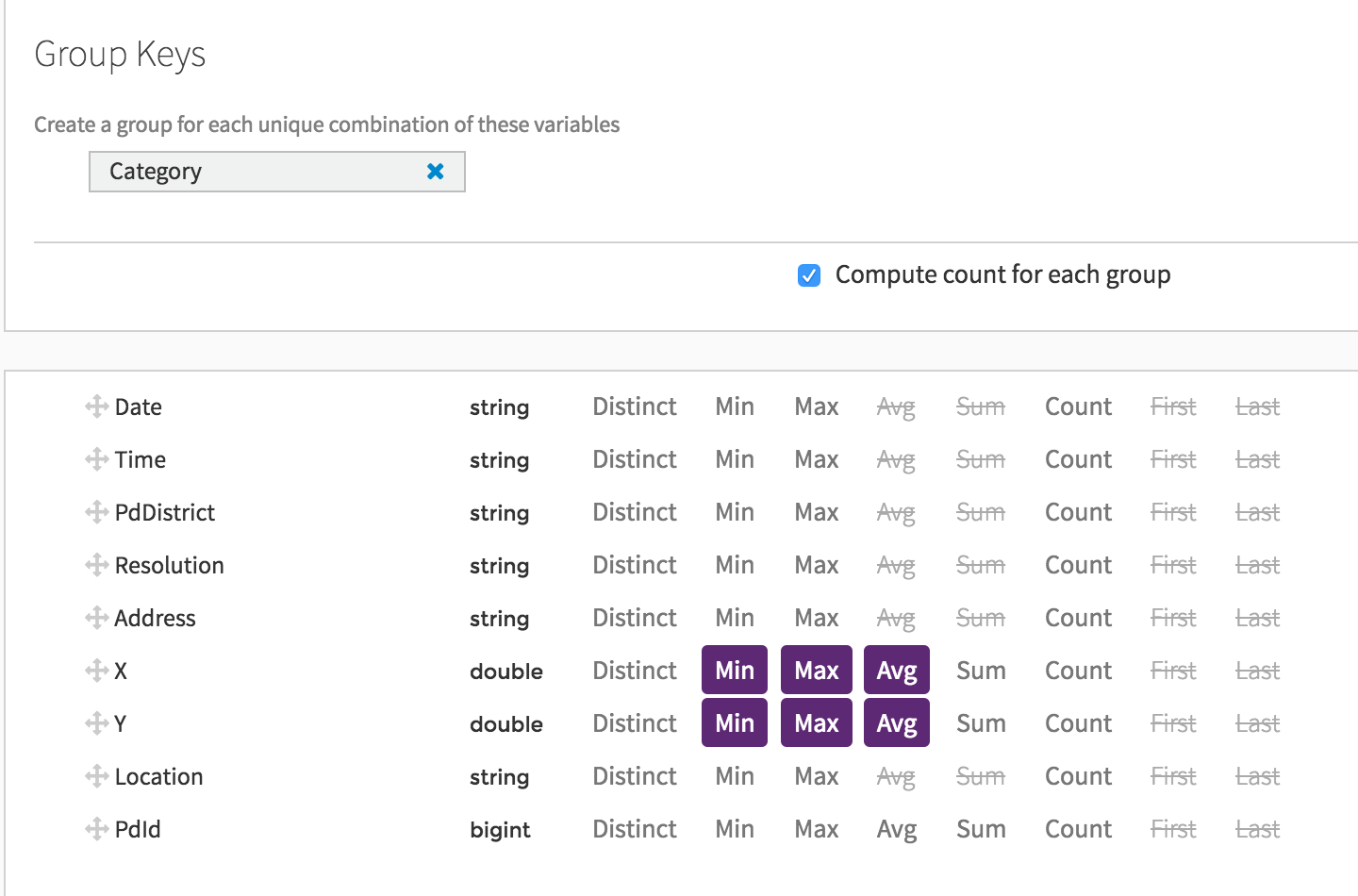
Task: Uncheck Compute count for each group
Action: [x=809, y=274]
